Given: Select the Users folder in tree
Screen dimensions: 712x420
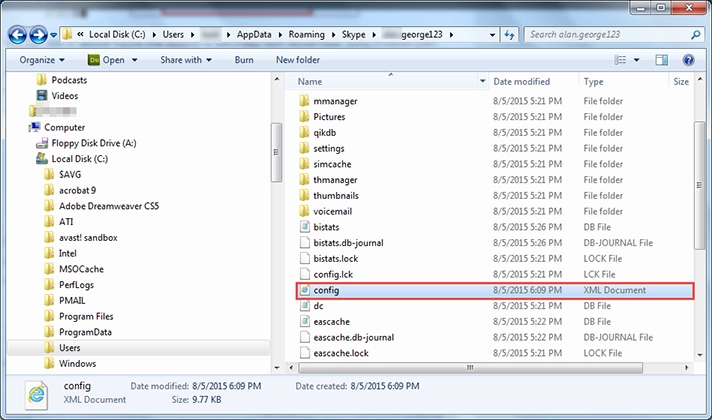Looking at the screenshot, I should (x=69, y=348).
